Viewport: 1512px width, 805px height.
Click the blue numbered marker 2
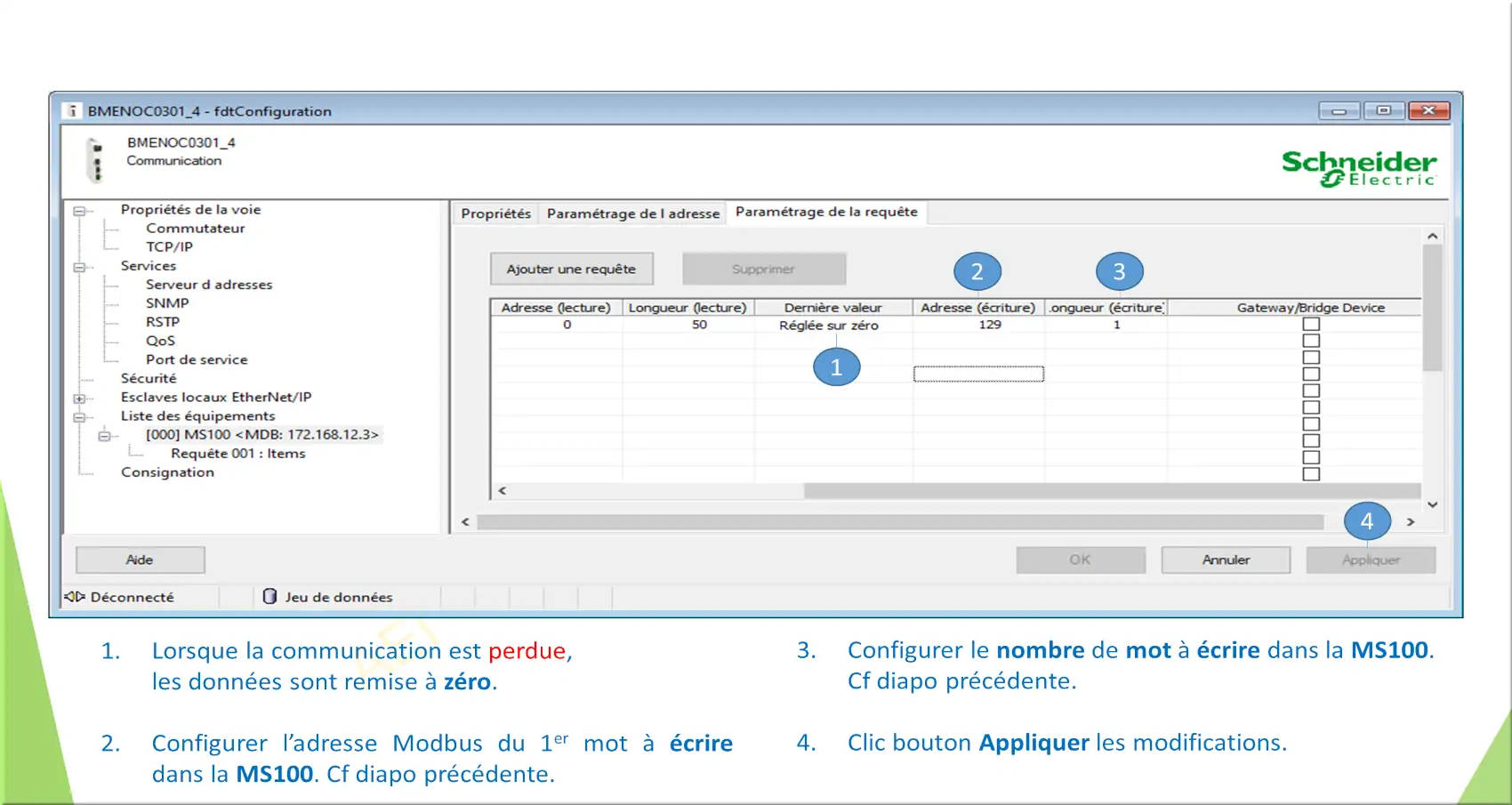pyautogui.click(x=977, y=271)
